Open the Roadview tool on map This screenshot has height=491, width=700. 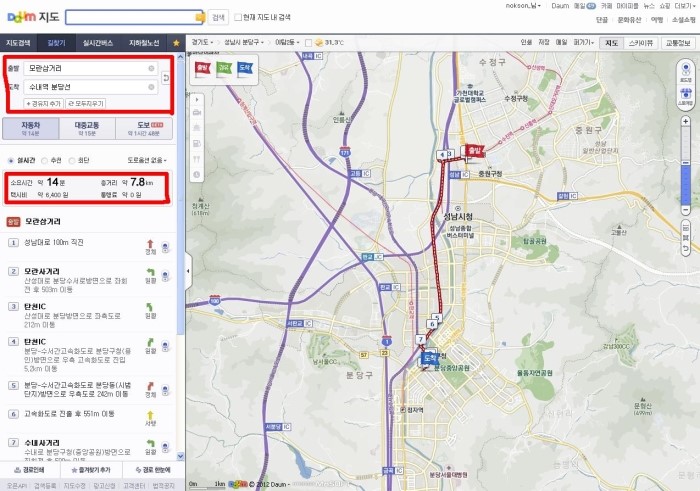pyautogui.click(x=686, y=72)
